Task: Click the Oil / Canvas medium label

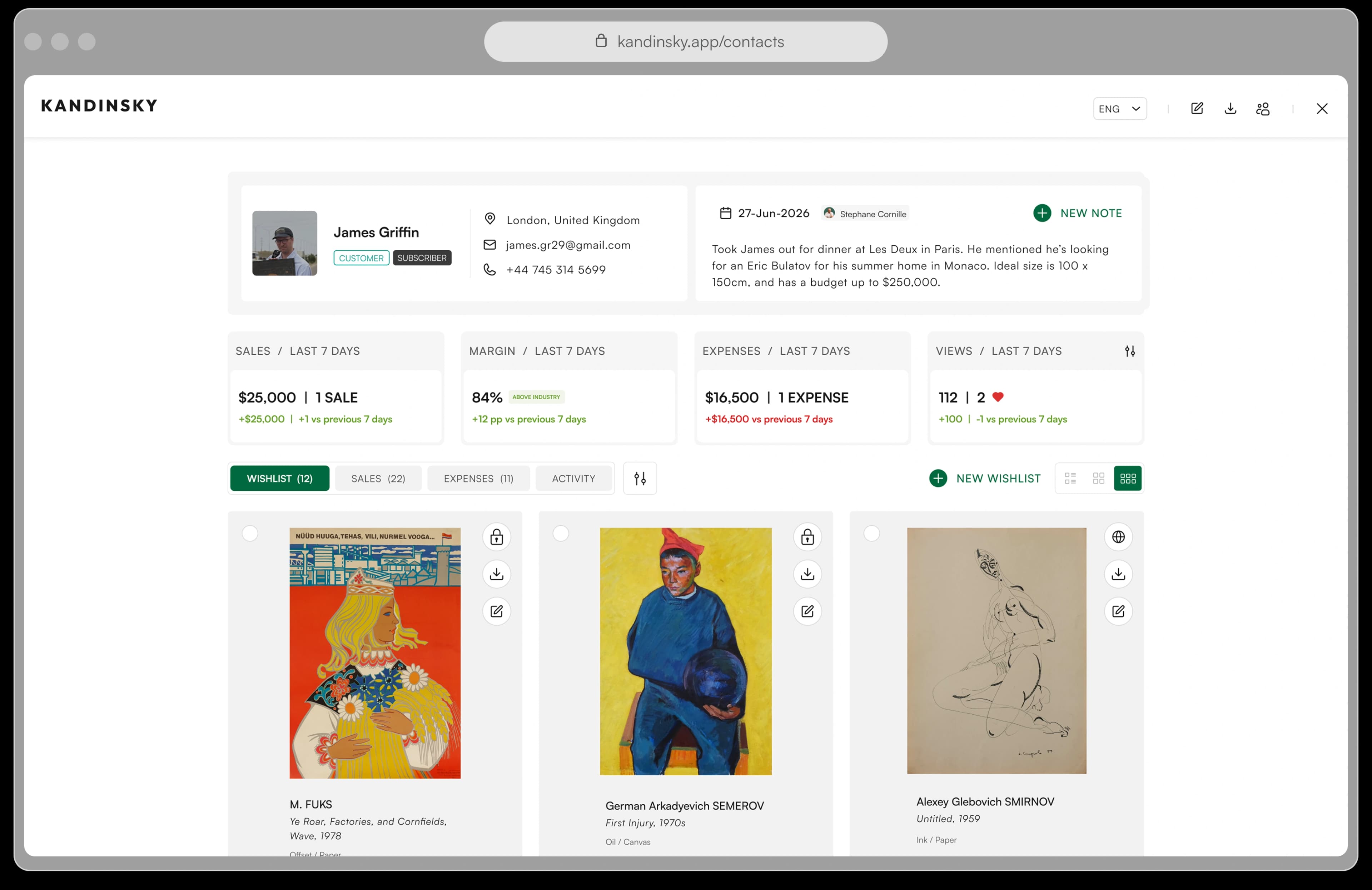Action: (x=628, y=842)
